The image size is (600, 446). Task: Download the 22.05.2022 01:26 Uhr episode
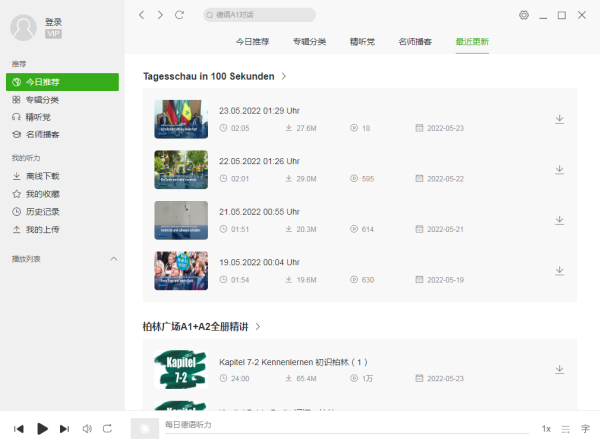pyautogui.click(x=559, y=170)
